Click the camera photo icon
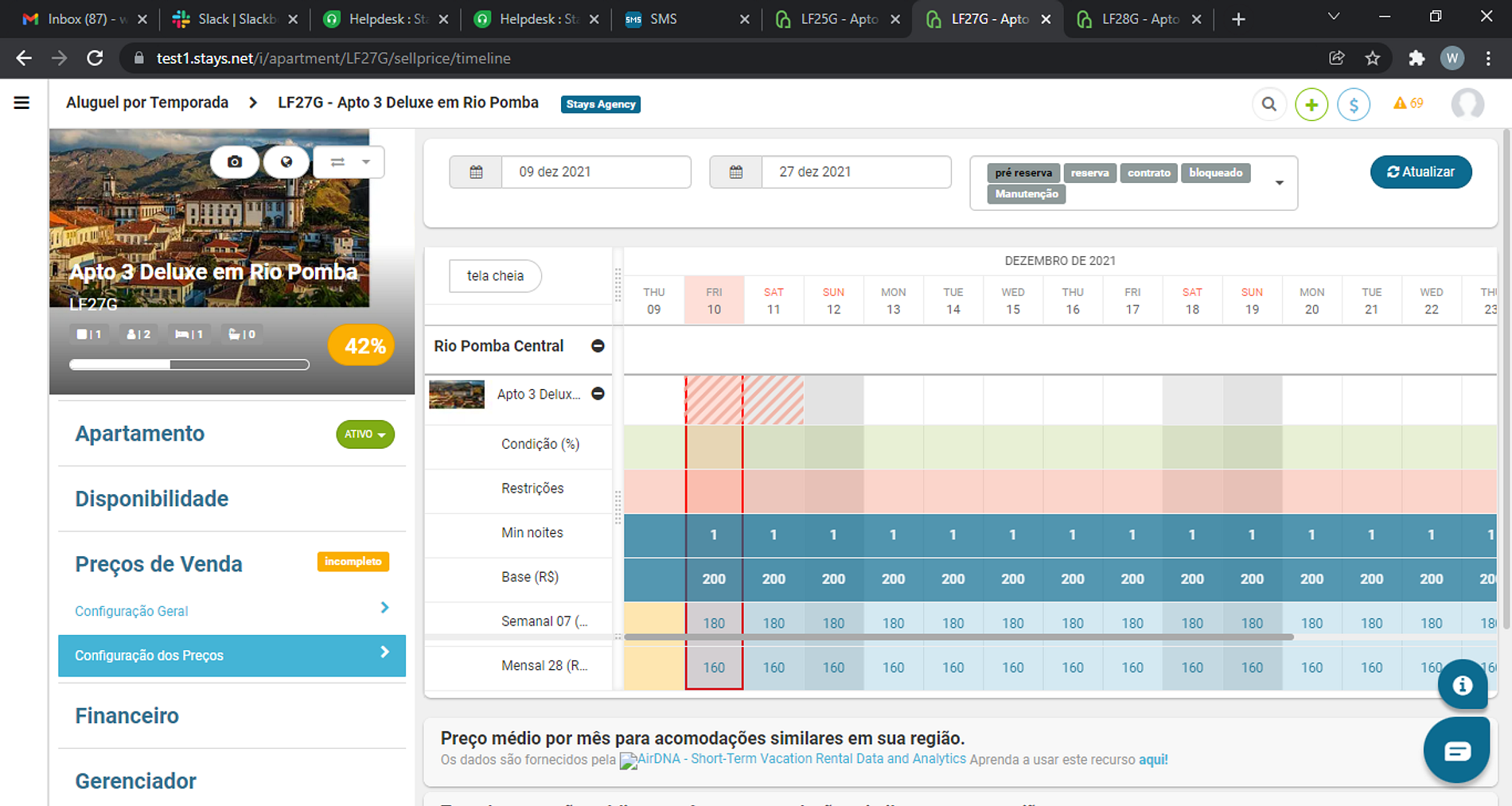 click(x=234, y=162)
